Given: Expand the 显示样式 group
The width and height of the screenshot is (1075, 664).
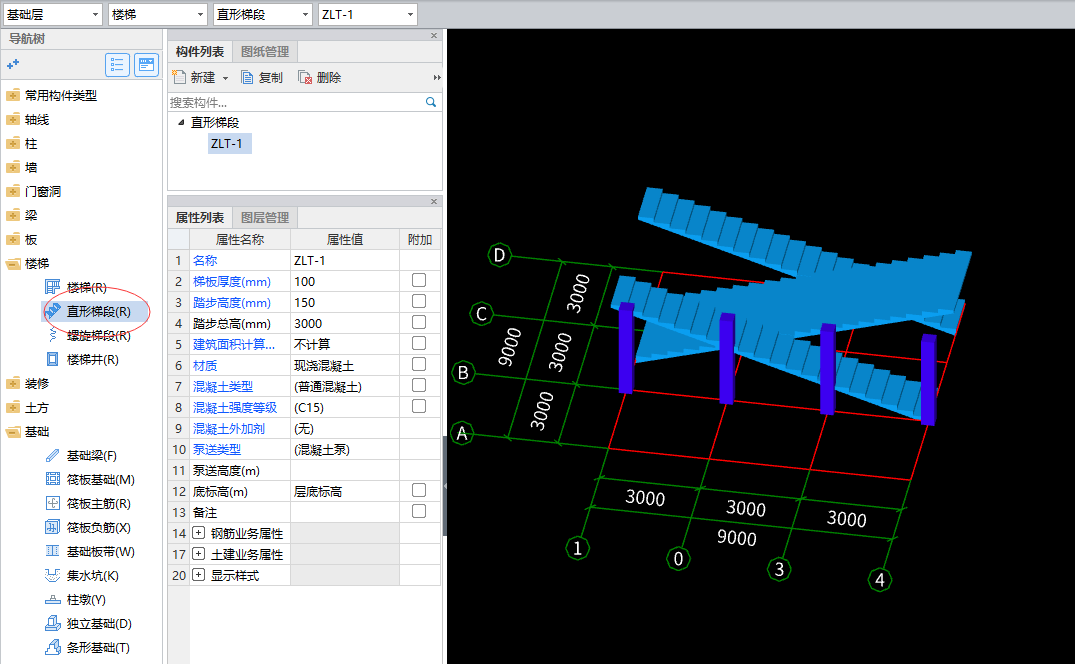Looking at the screenshot, I should pos(198,574).
